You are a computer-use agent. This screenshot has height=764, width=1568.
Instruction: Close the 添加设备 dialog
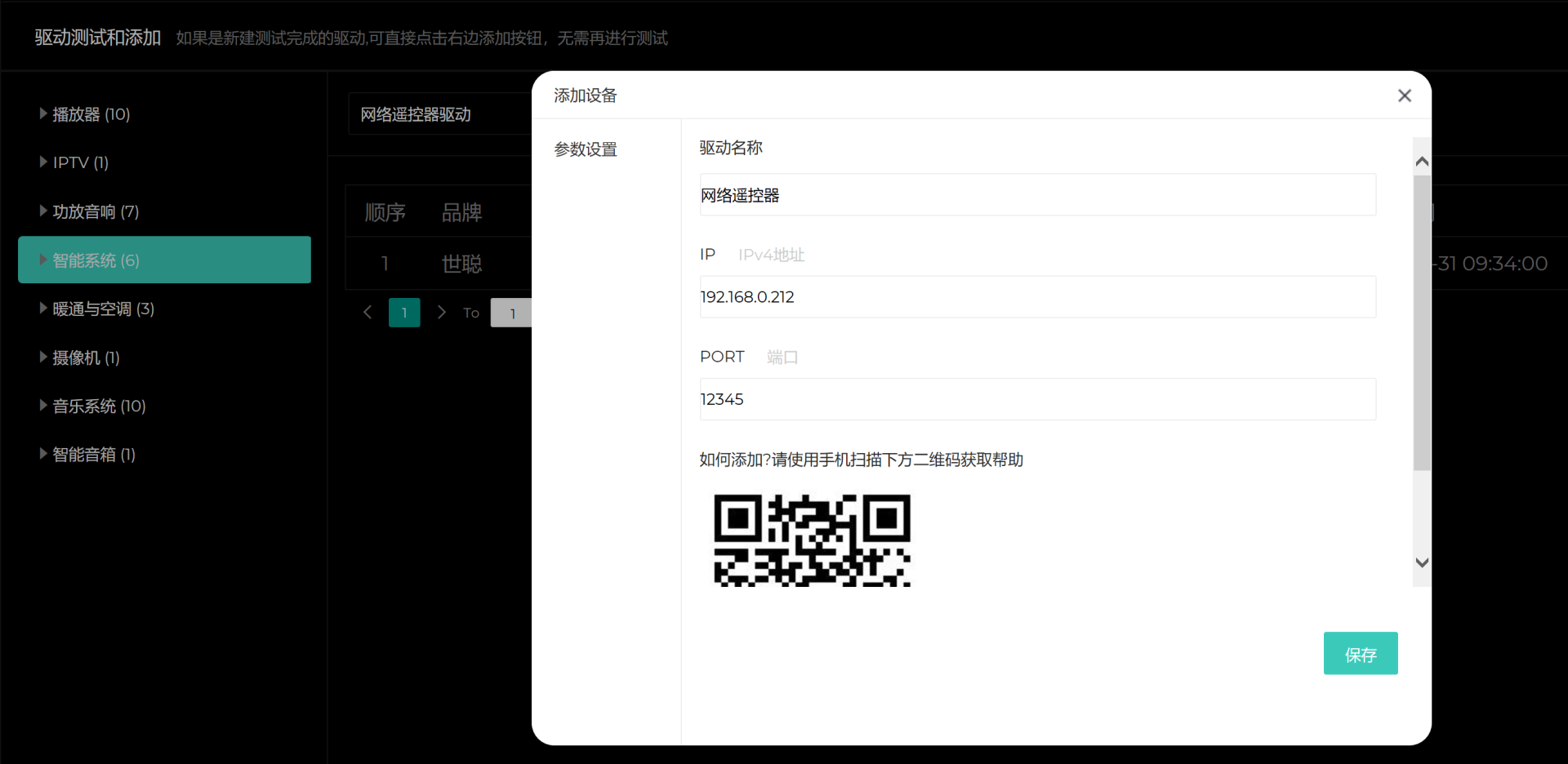pos(1405,95)
